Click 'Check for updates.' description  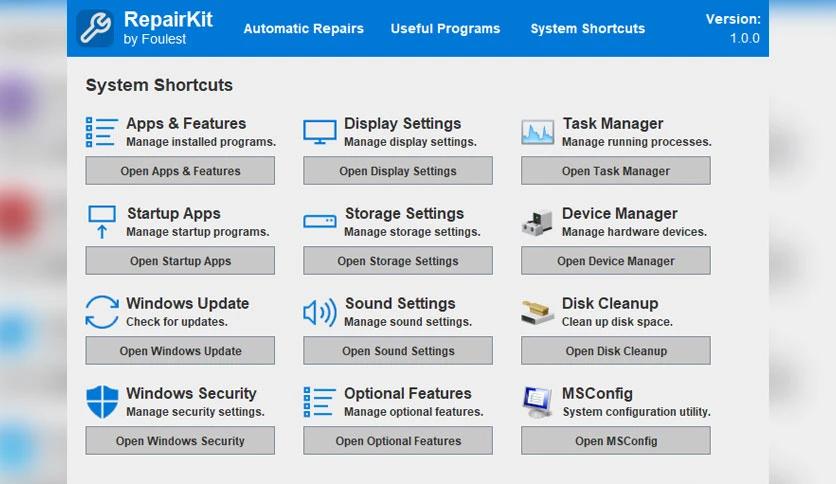[177, 322]
